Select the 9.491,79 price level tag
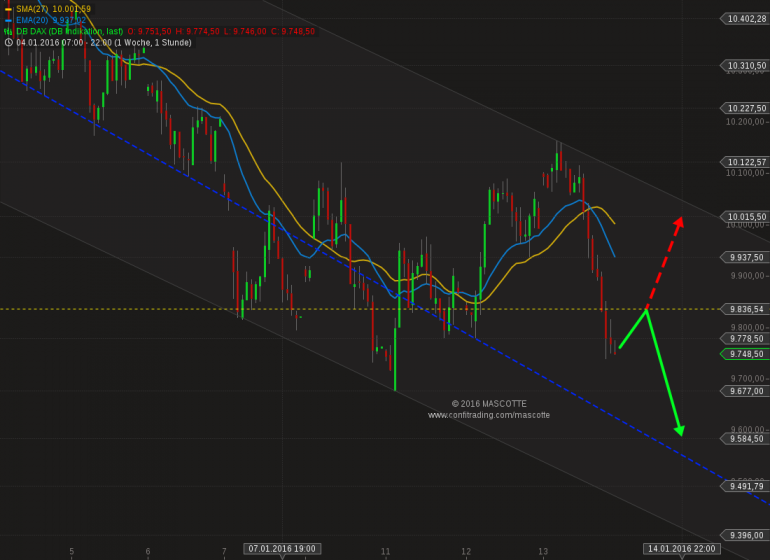The height and width of the screenshot is (560, 770). point(744,486)
